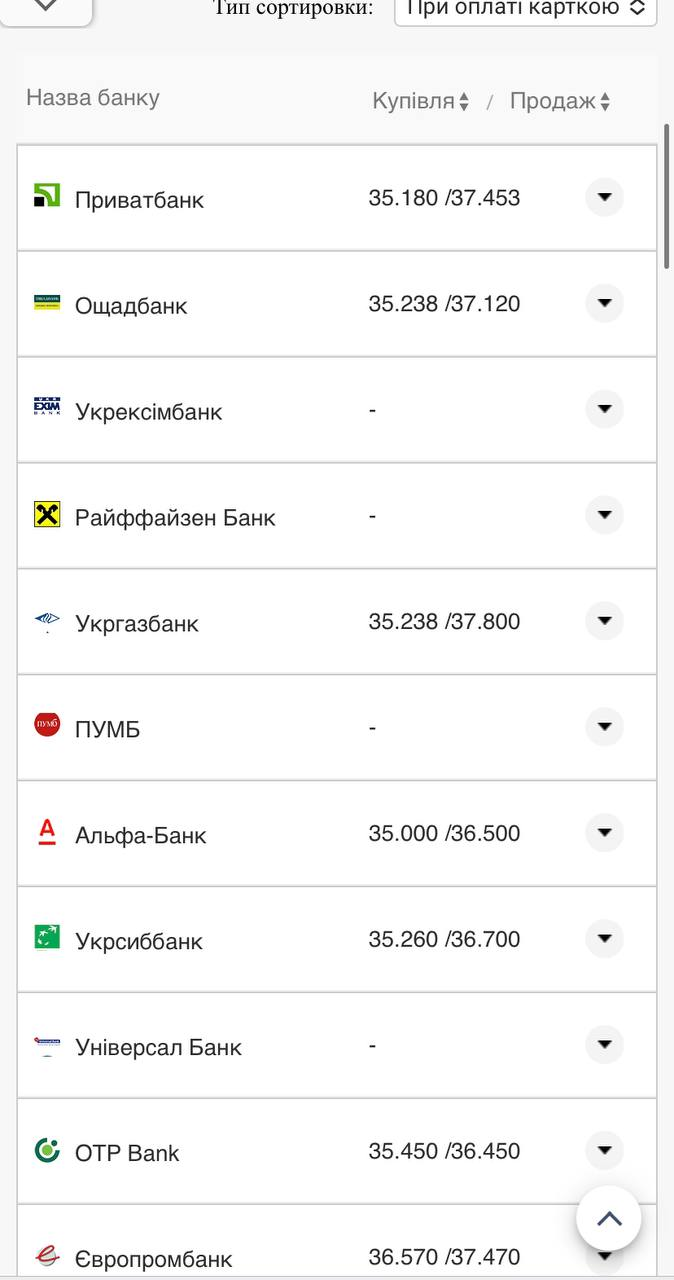The width and height of the screenshot is (674, 1280).
Task: Click the Приватбанк logo icon
Action: pyautogui.click(x=47, y=196)
